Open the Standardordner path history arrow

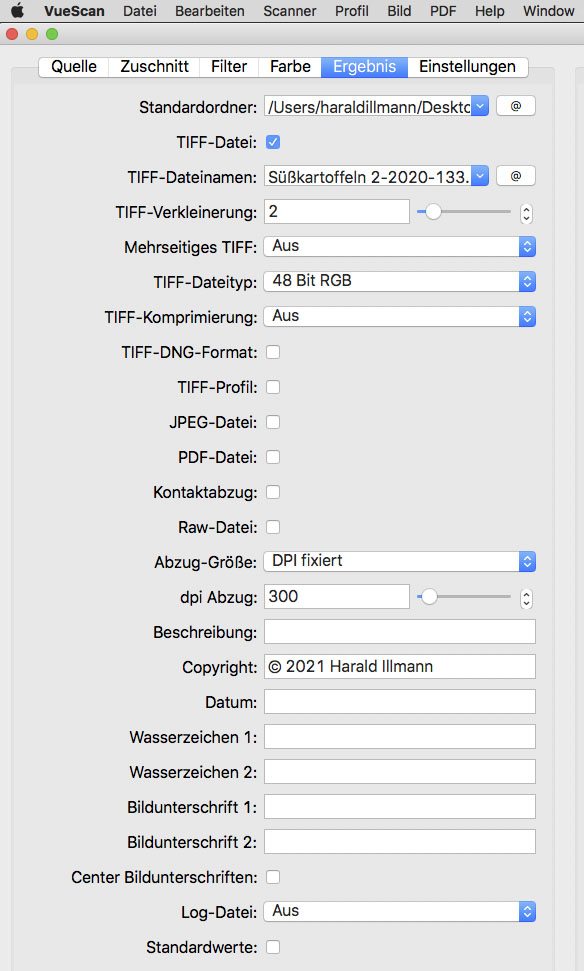point(480,106)
